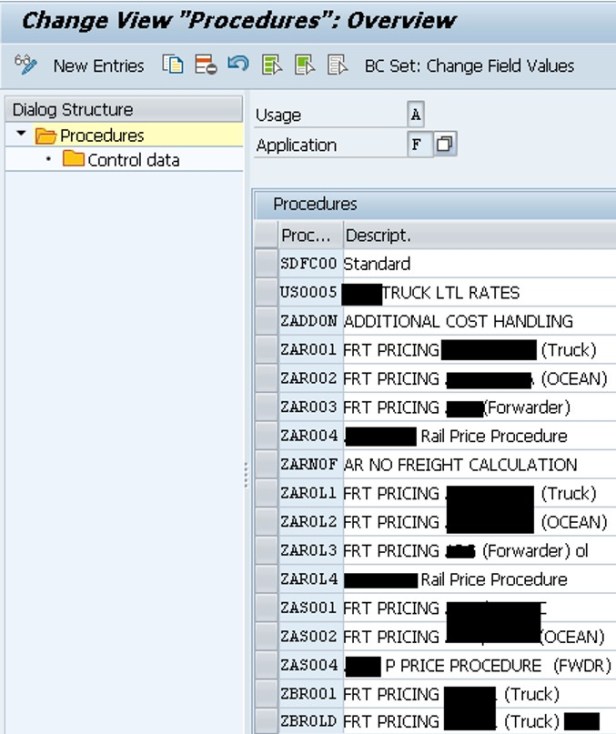
Task: Click the Select Block icon
Action: coord(305,65)
